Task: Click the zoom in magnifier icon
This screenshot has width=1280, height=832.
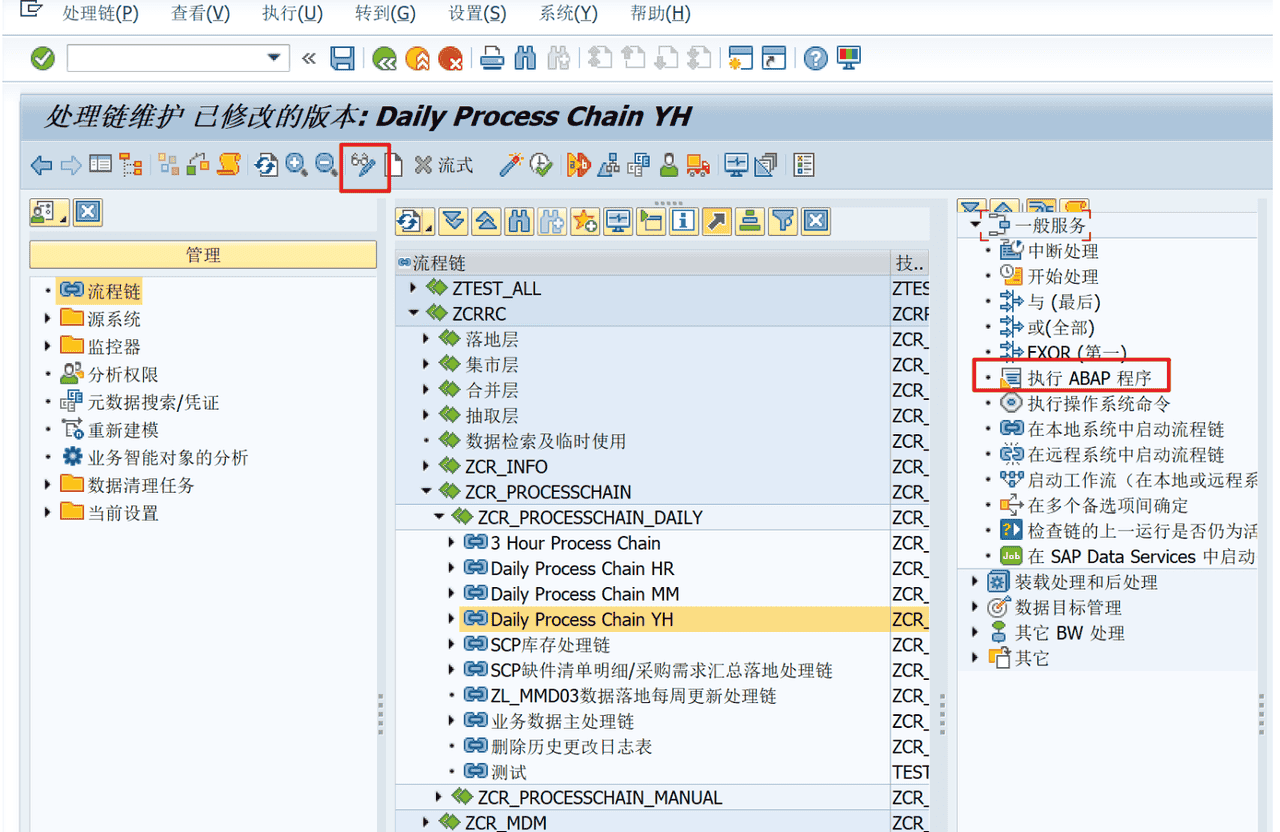Action: (297, 165)
